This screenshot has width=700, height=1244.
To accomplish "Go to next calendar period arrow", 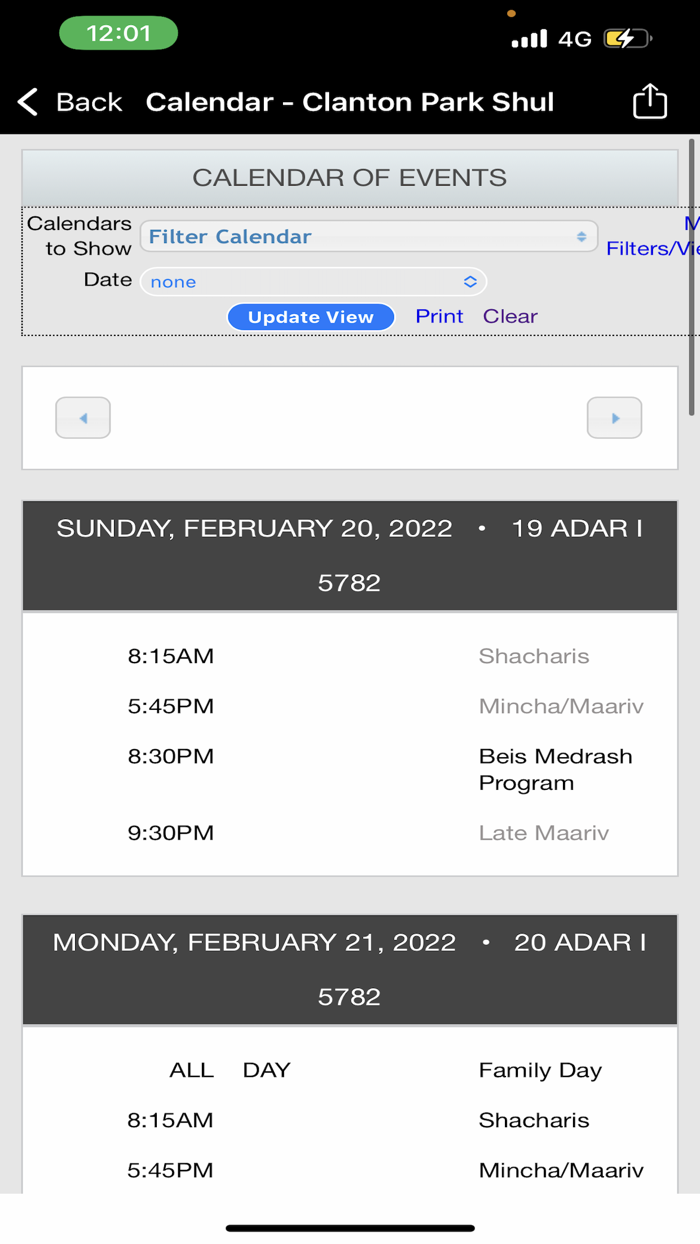I will [x=614, y=418].
